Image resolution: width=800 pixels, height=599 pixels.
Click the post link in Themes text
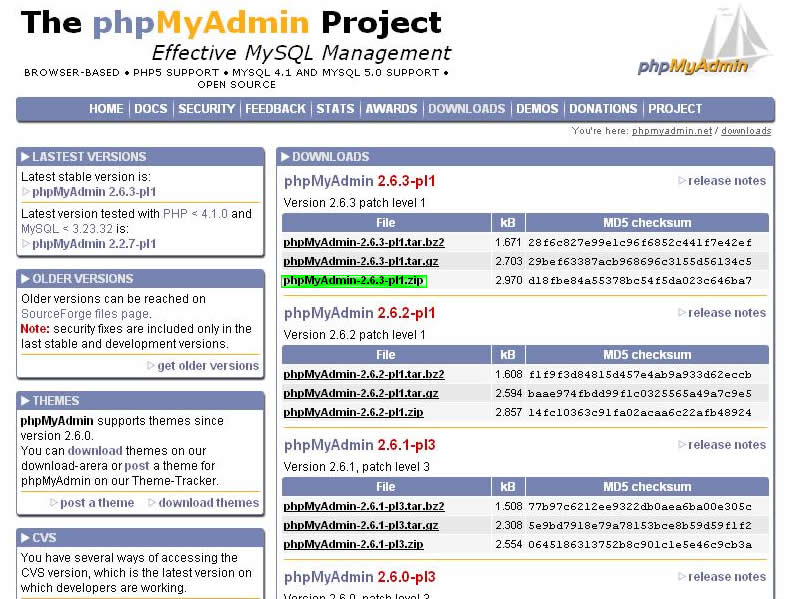(137, 465)
